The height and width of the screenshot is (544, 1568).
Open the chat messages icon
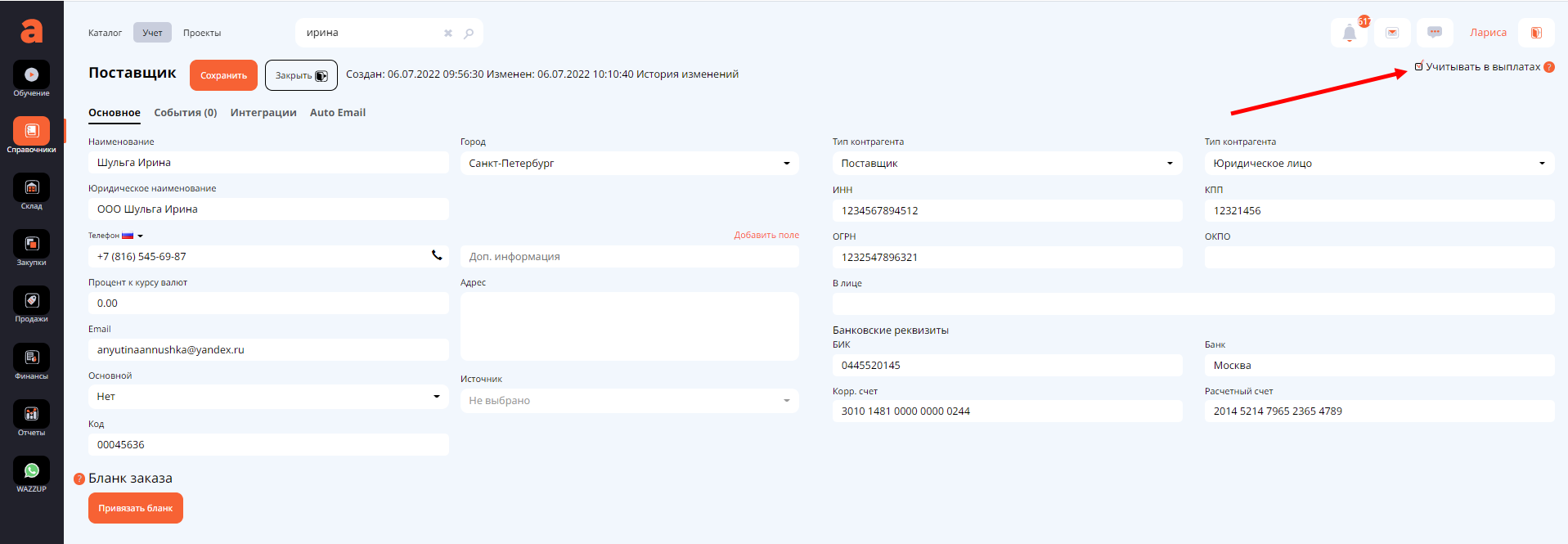(1434, 33)
